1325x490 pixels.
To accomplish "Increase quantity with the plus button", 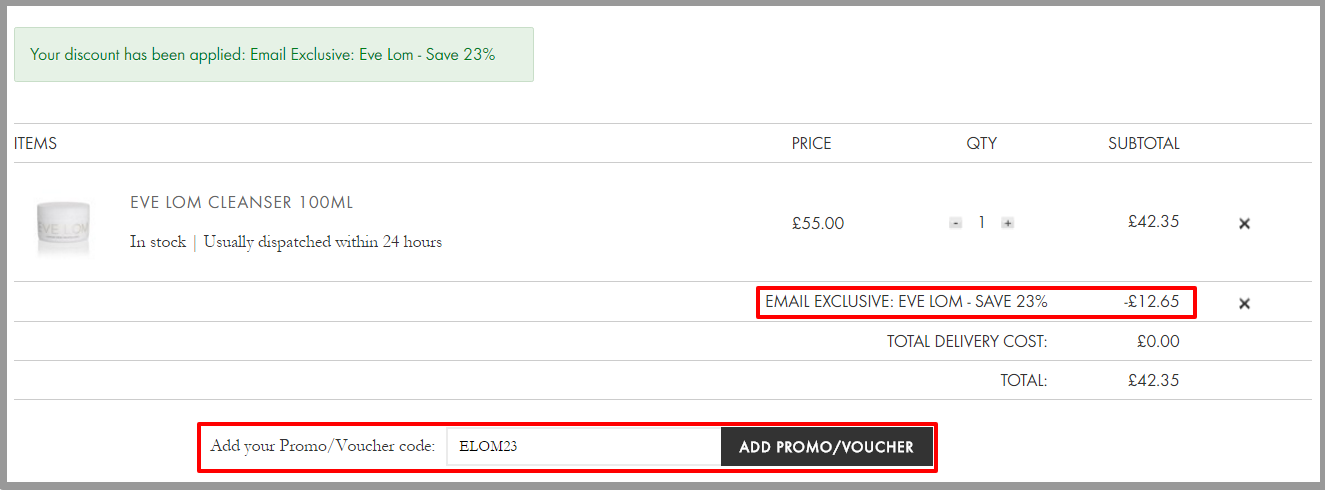I will pos(1007,223).
